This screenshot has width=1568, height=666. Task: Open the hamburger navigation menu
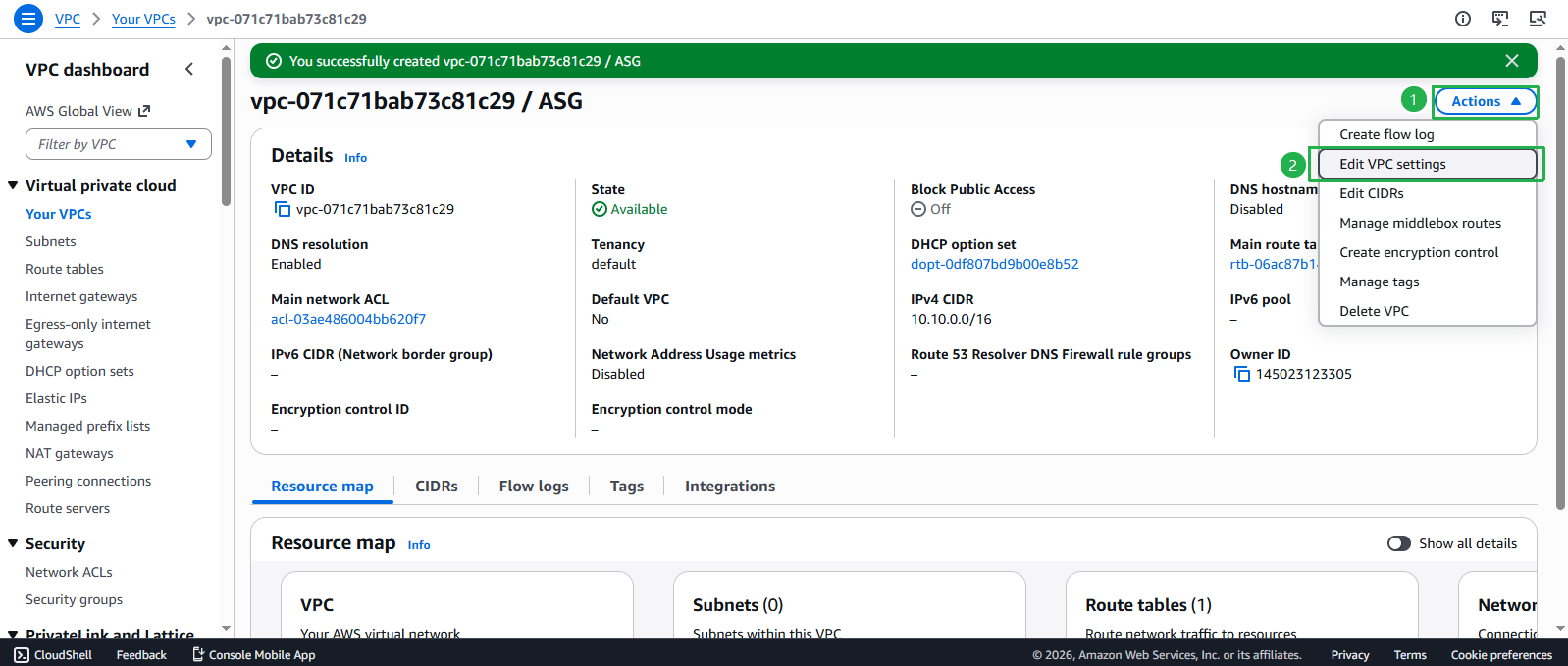pos(27,19)
